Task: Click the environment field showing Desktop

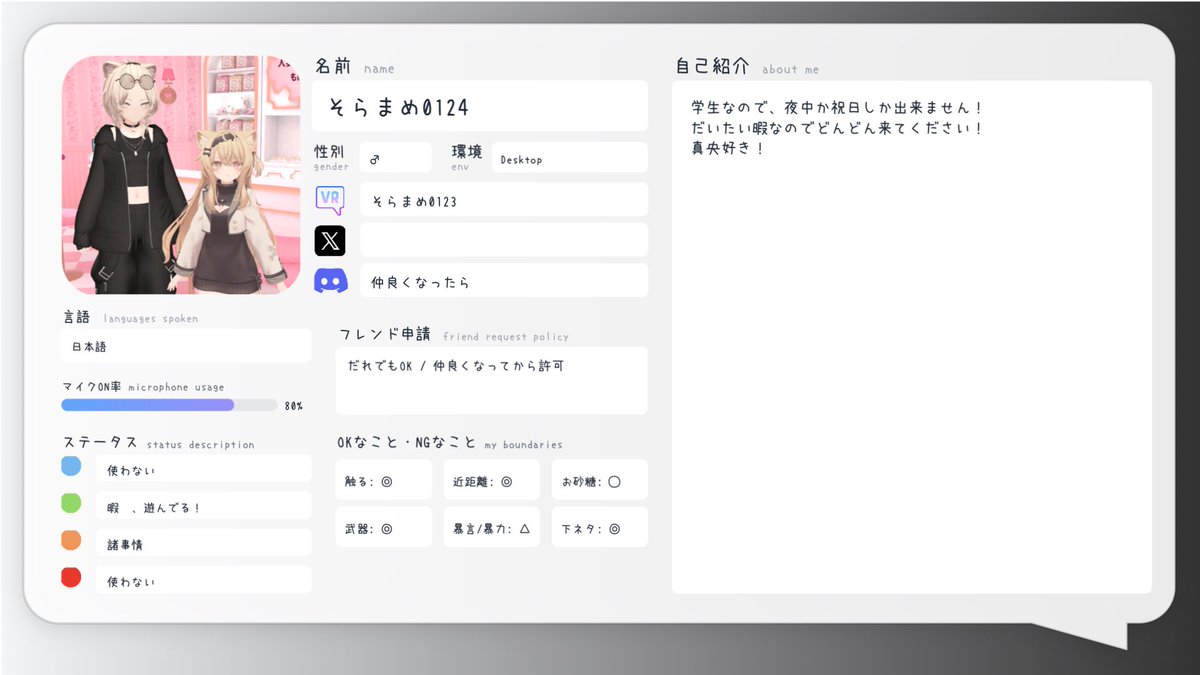Action: [x=569, y=158]
